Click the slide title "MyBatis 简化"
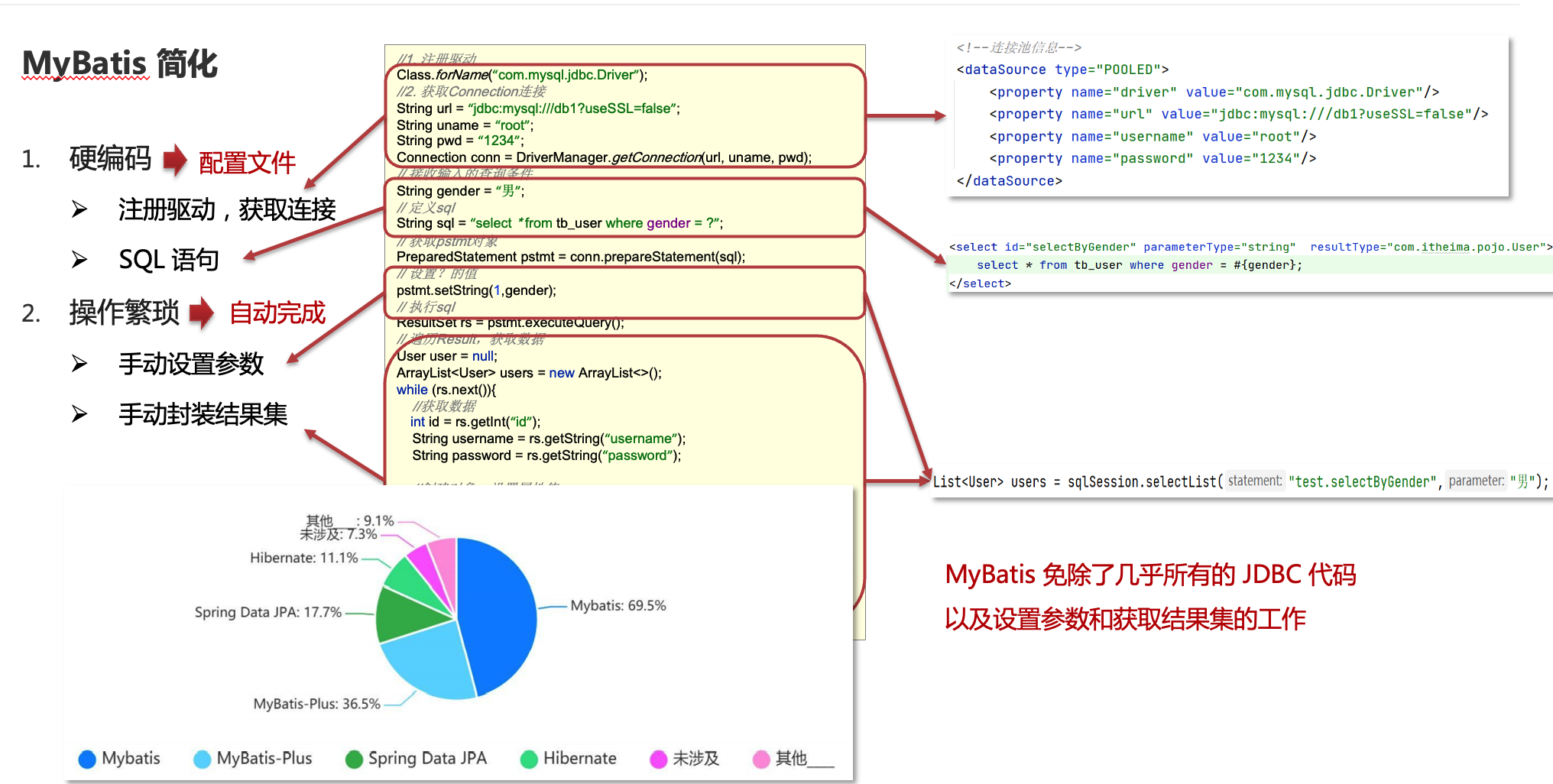The height and width of the screenshot is (784, 1553). (x=120, y=63)
